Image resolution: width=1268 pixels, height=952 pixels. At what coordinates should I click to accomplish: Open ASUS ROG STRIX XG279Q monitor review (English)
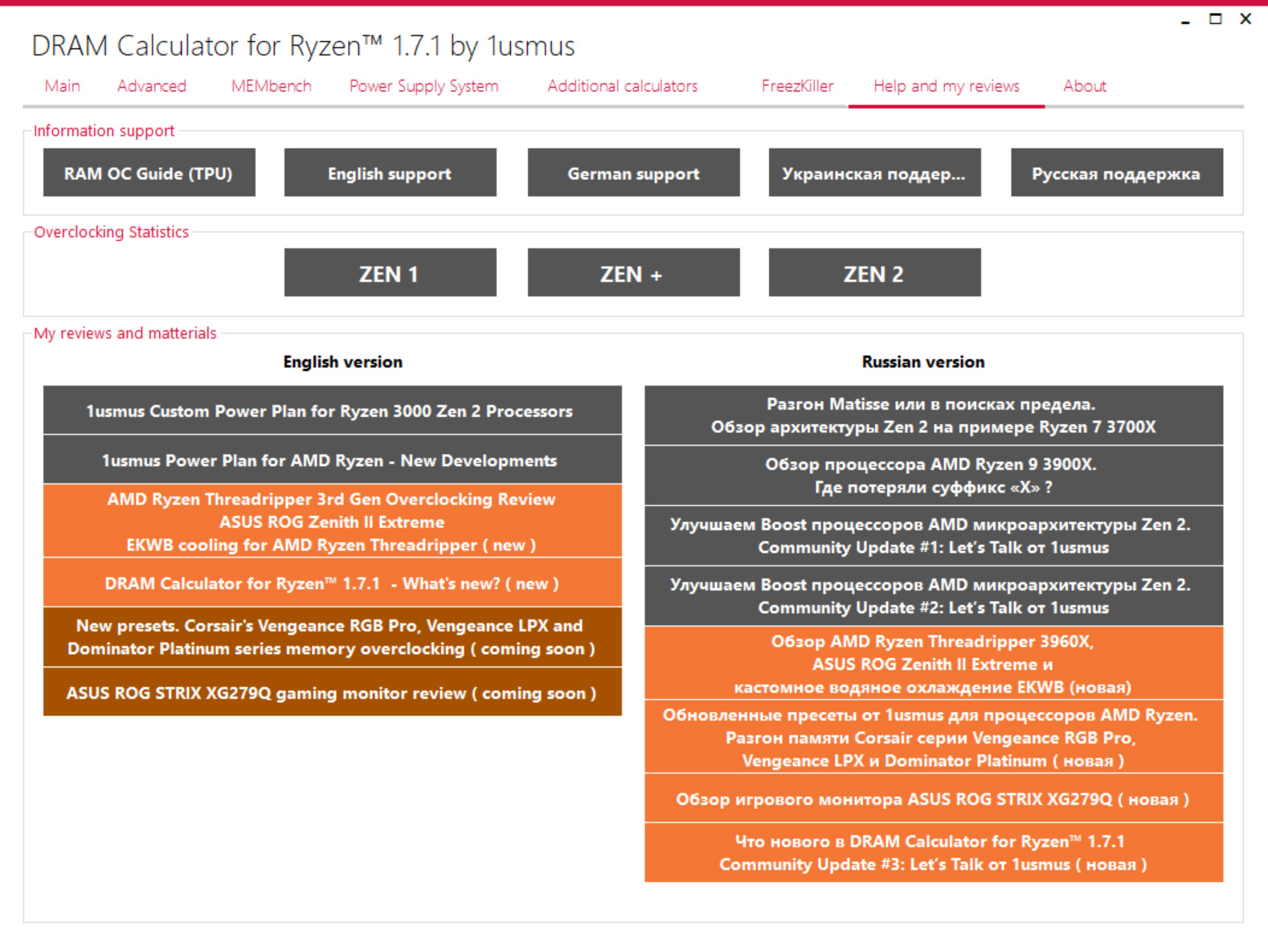(x=333, y=693)
